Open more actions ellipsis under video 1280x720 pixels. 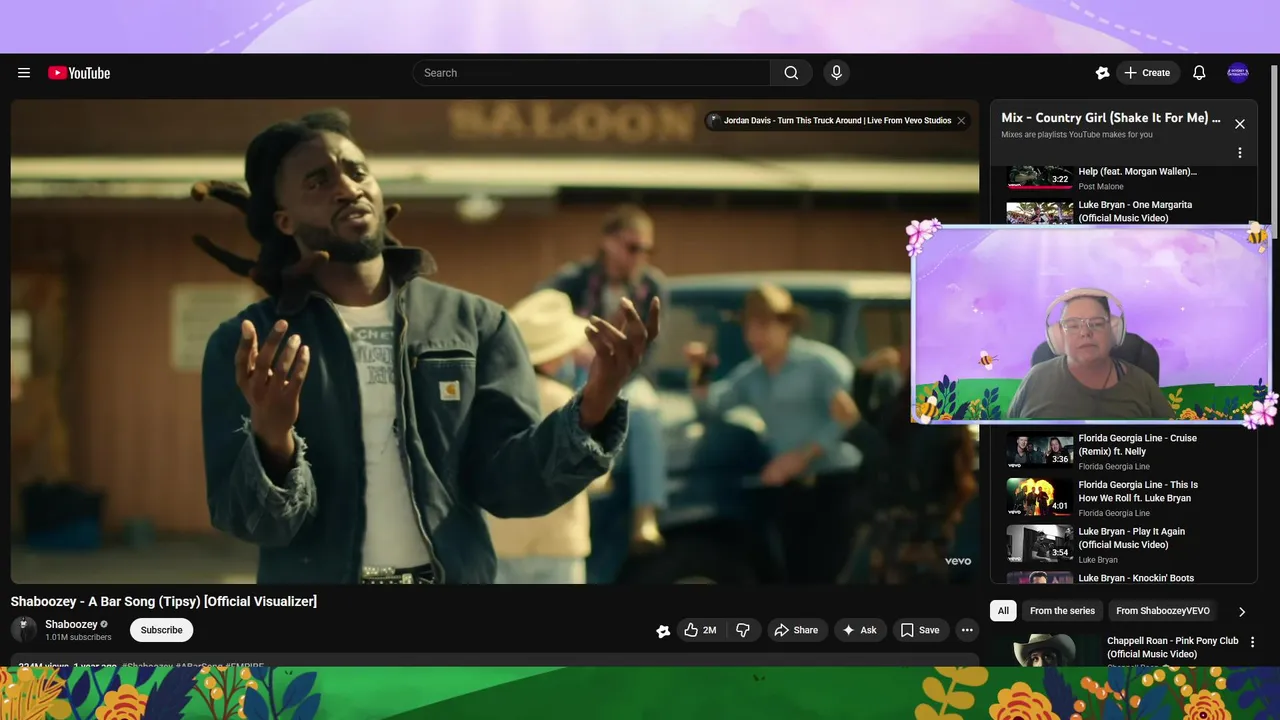(966, 630)
